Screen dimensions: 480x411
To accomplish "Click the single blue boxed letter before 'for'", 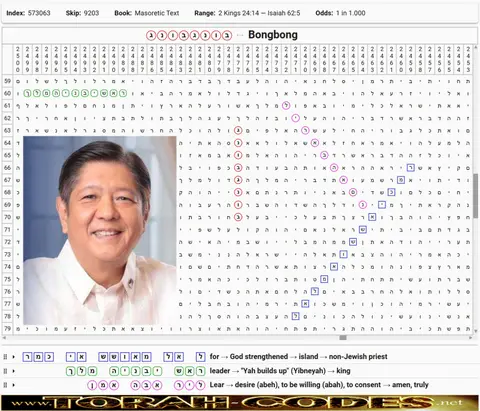I will point(200,357).
